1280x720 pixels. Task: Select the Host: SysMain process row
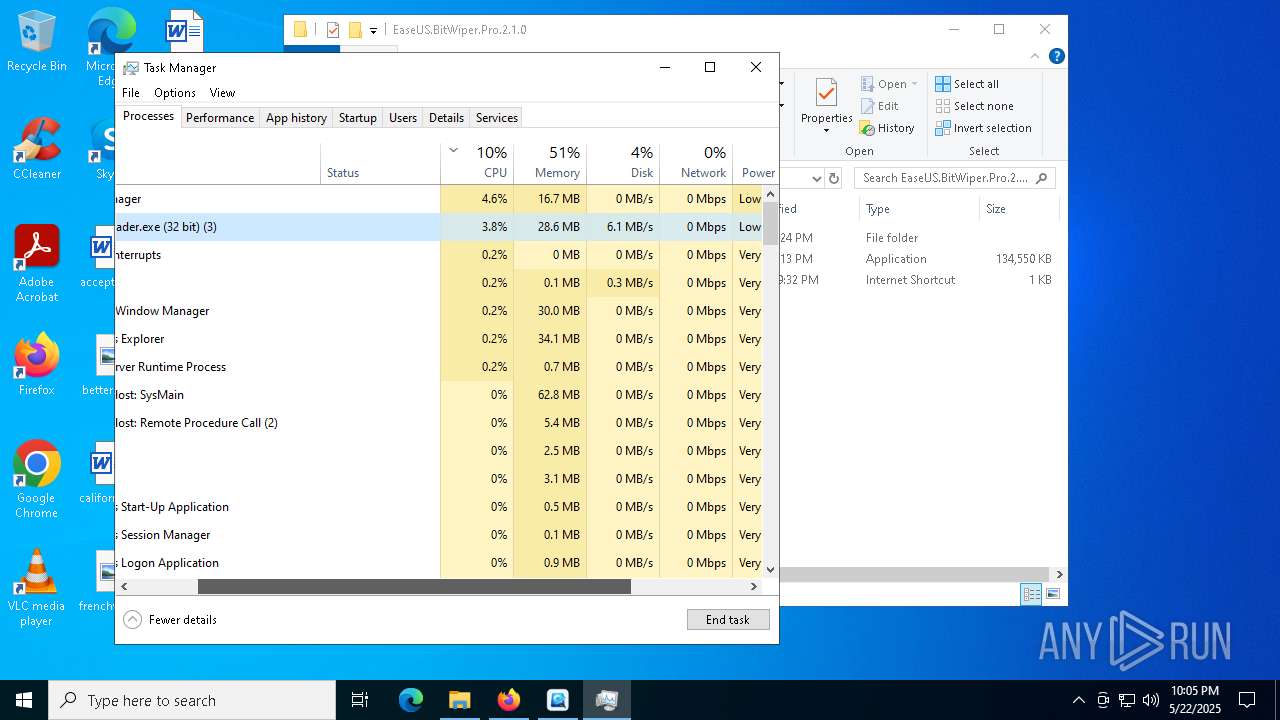coord(439,395)
